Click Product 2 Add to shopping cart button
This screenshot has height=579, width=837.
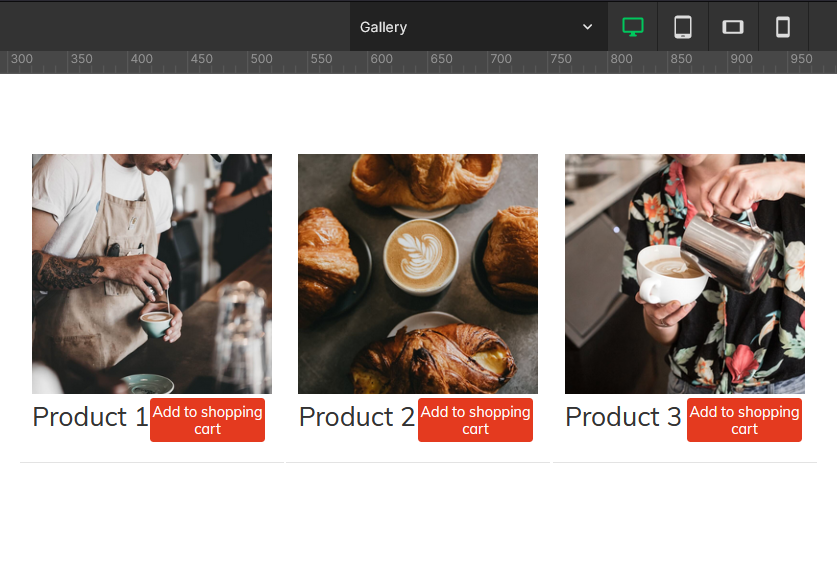pos(475,420)
